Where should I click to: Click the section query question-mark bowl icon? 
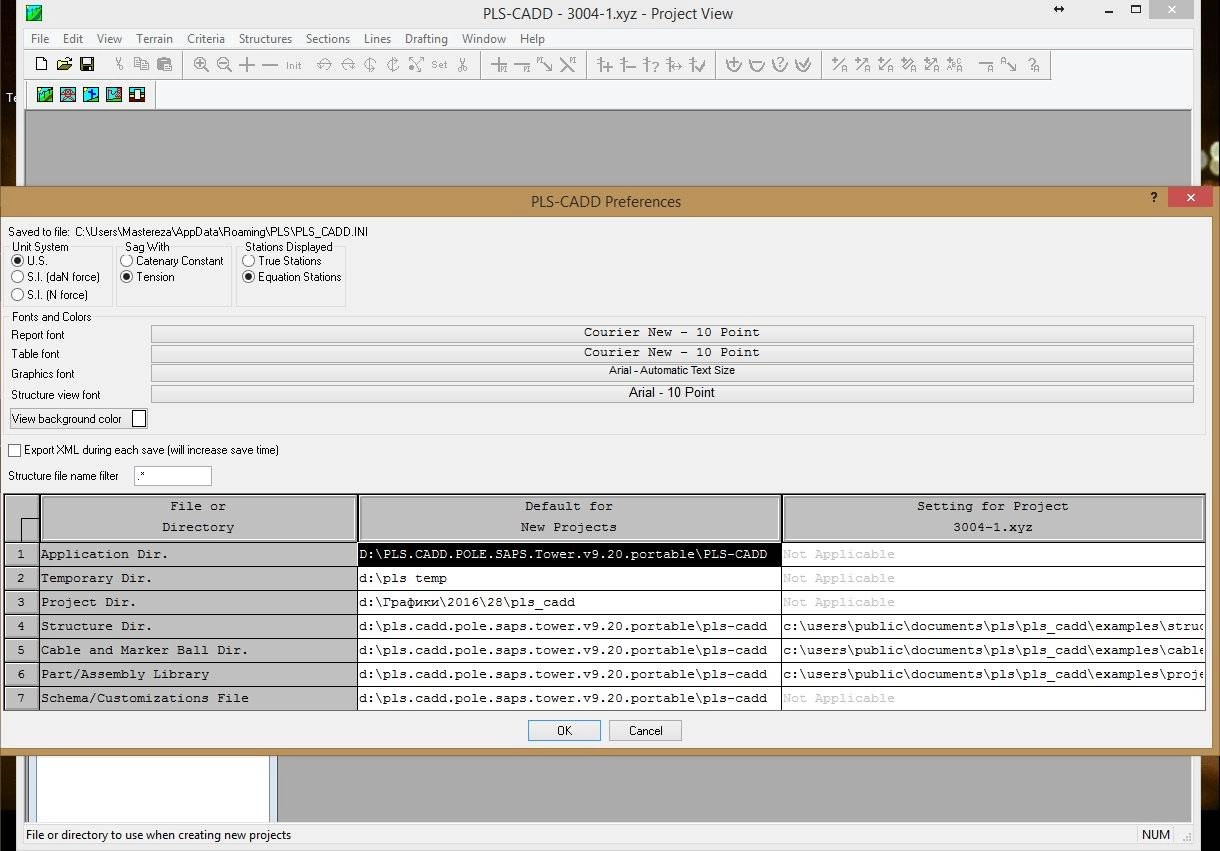pos(780,65)
